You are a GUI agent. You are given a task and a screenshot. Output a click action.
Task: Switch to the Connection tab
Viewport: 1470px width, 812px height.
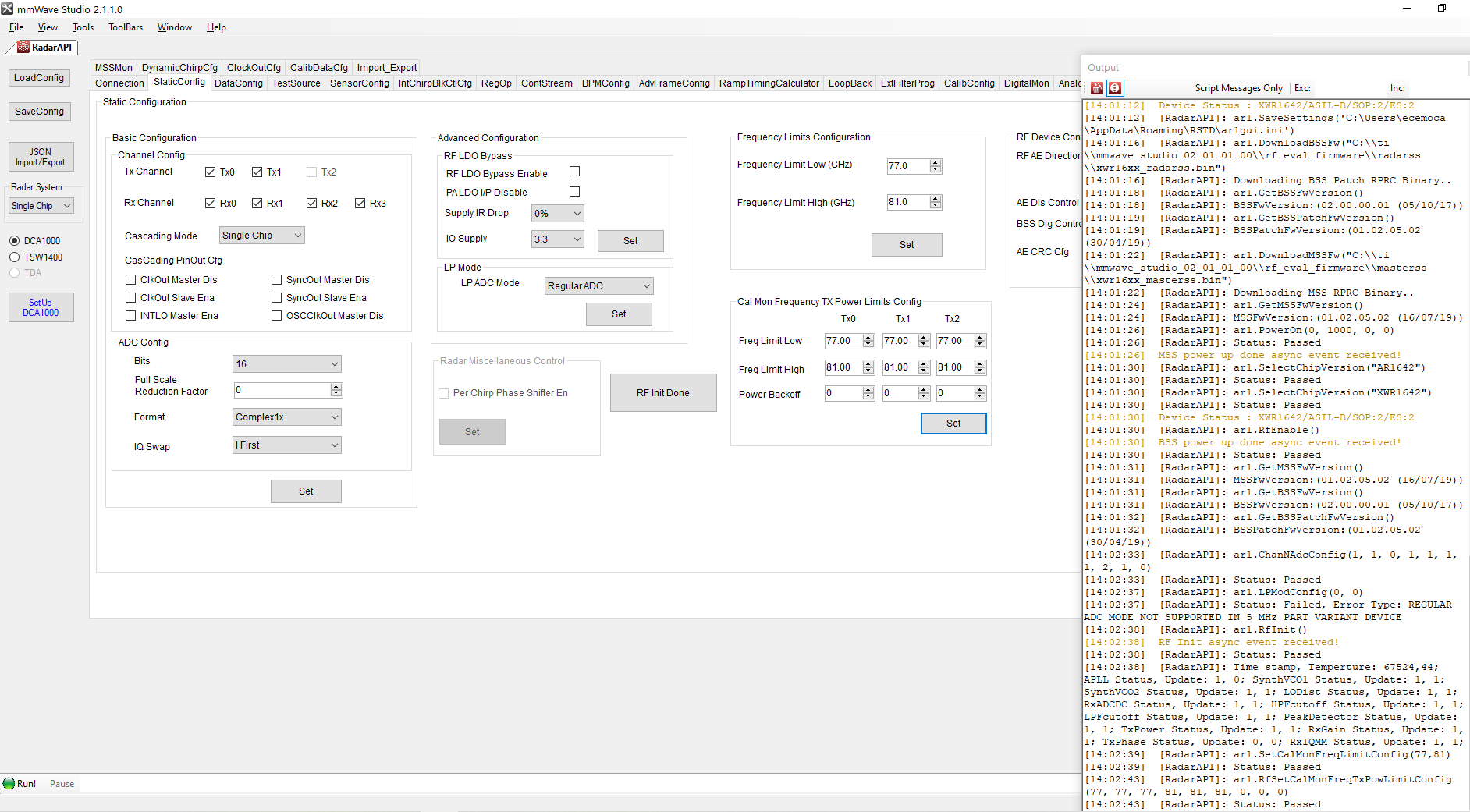[x=119, y=83]
